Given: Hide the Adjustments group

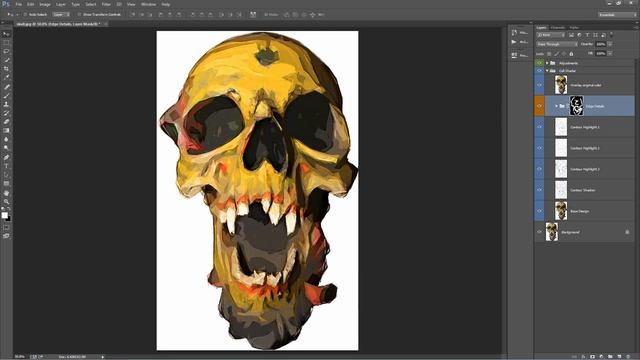Looking at the screenshot, I should [x=540, y=63].
